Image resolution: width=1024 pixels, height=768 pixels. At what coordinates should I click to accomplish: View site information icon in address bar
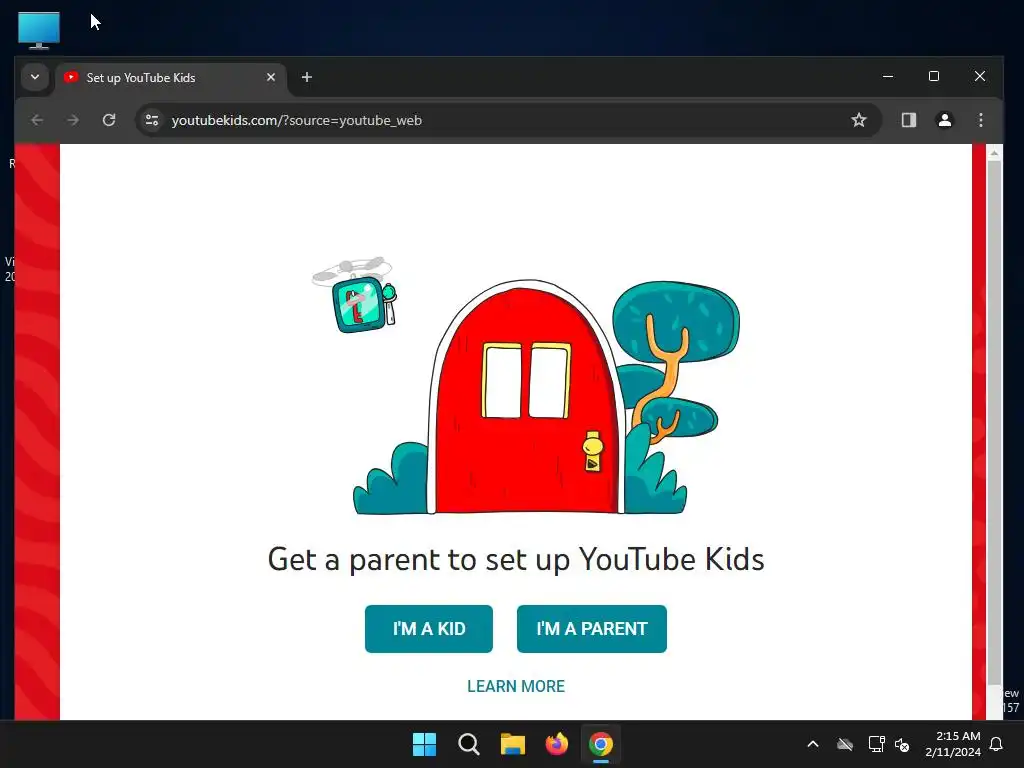click(x=152, y=120)
